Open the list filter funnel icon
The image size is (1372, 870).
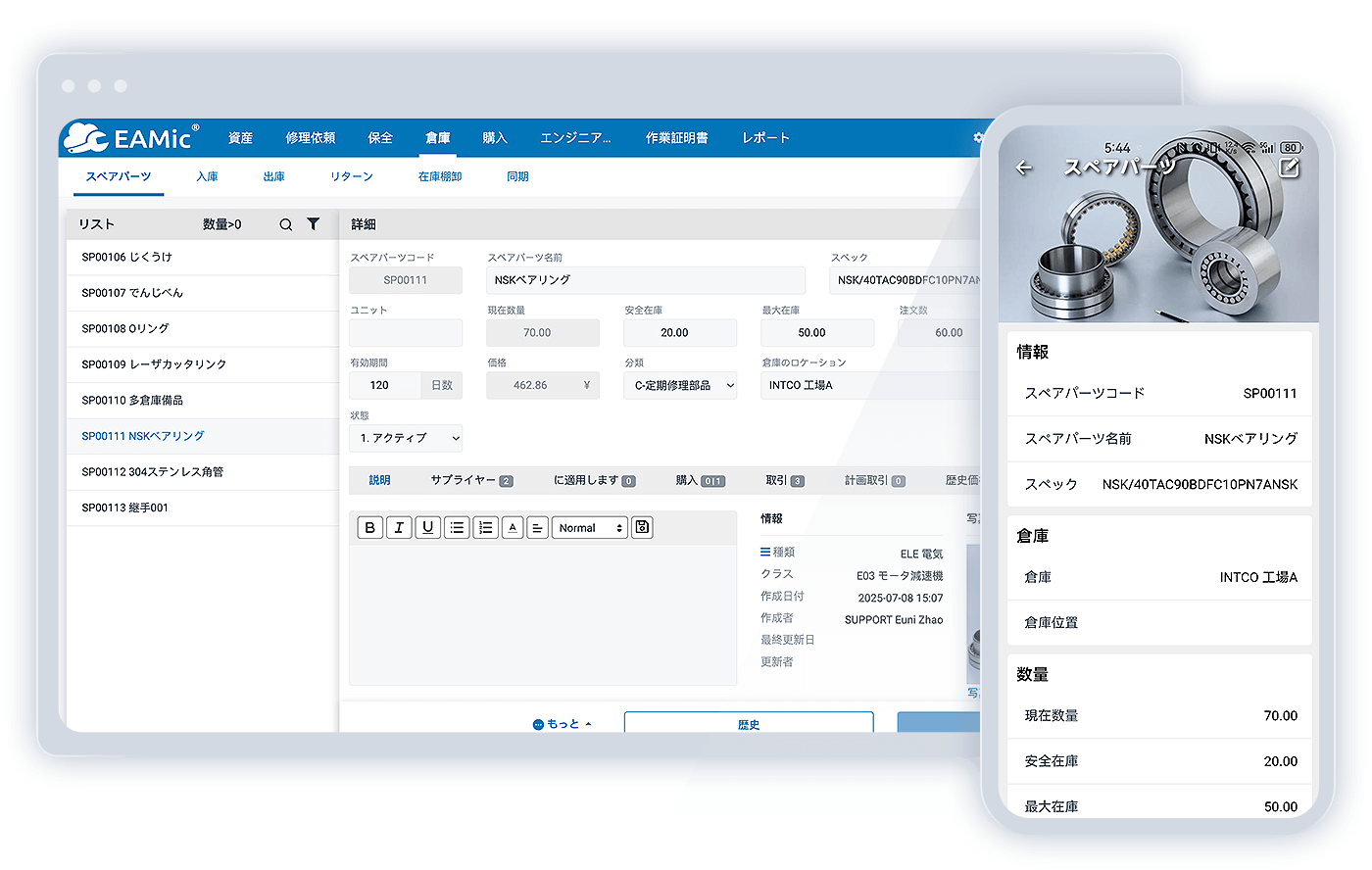pyautogui.click(x=313, y=224)
